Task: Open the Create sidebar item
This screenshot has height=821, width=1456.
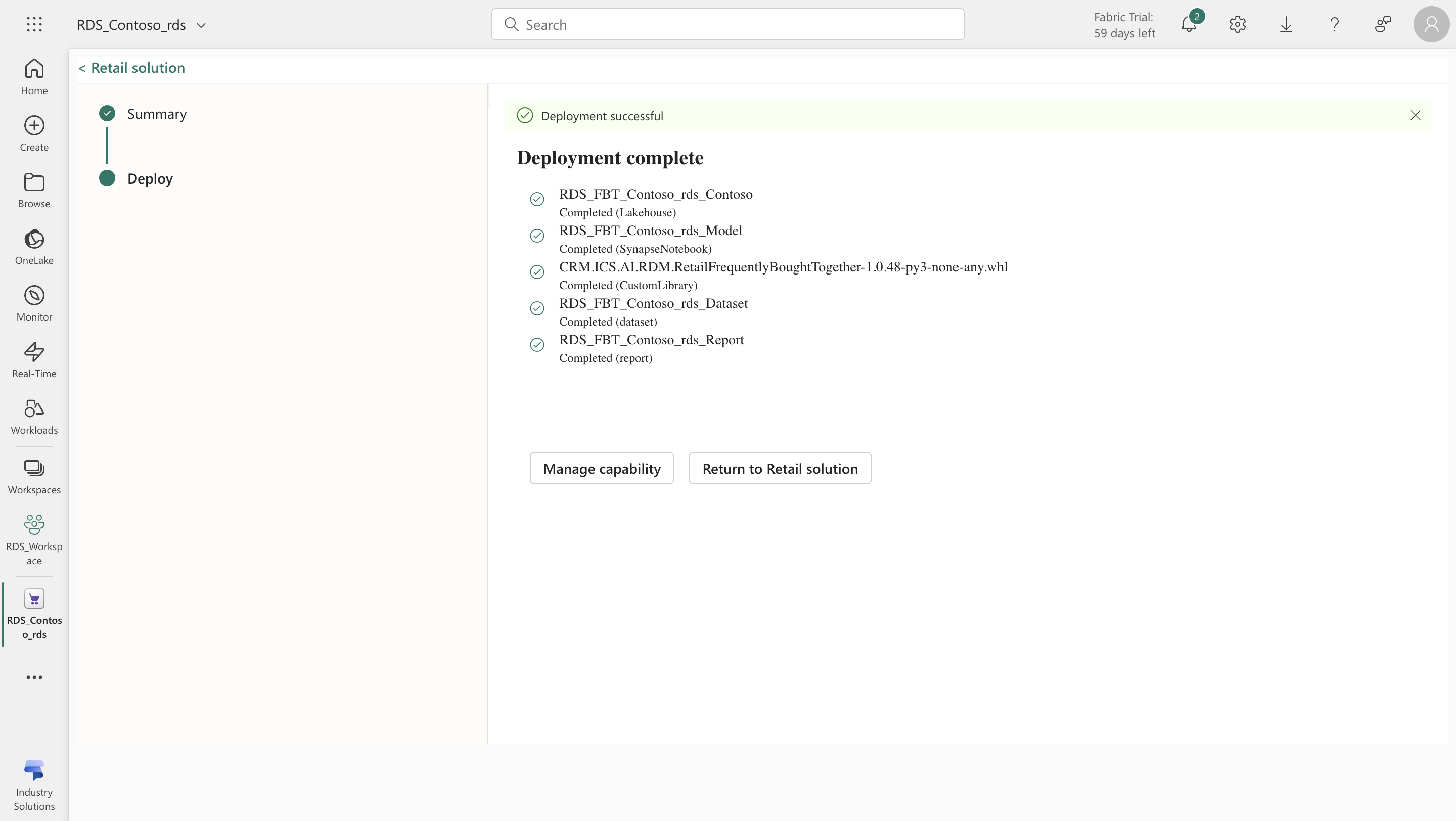Action: point(34,133)
